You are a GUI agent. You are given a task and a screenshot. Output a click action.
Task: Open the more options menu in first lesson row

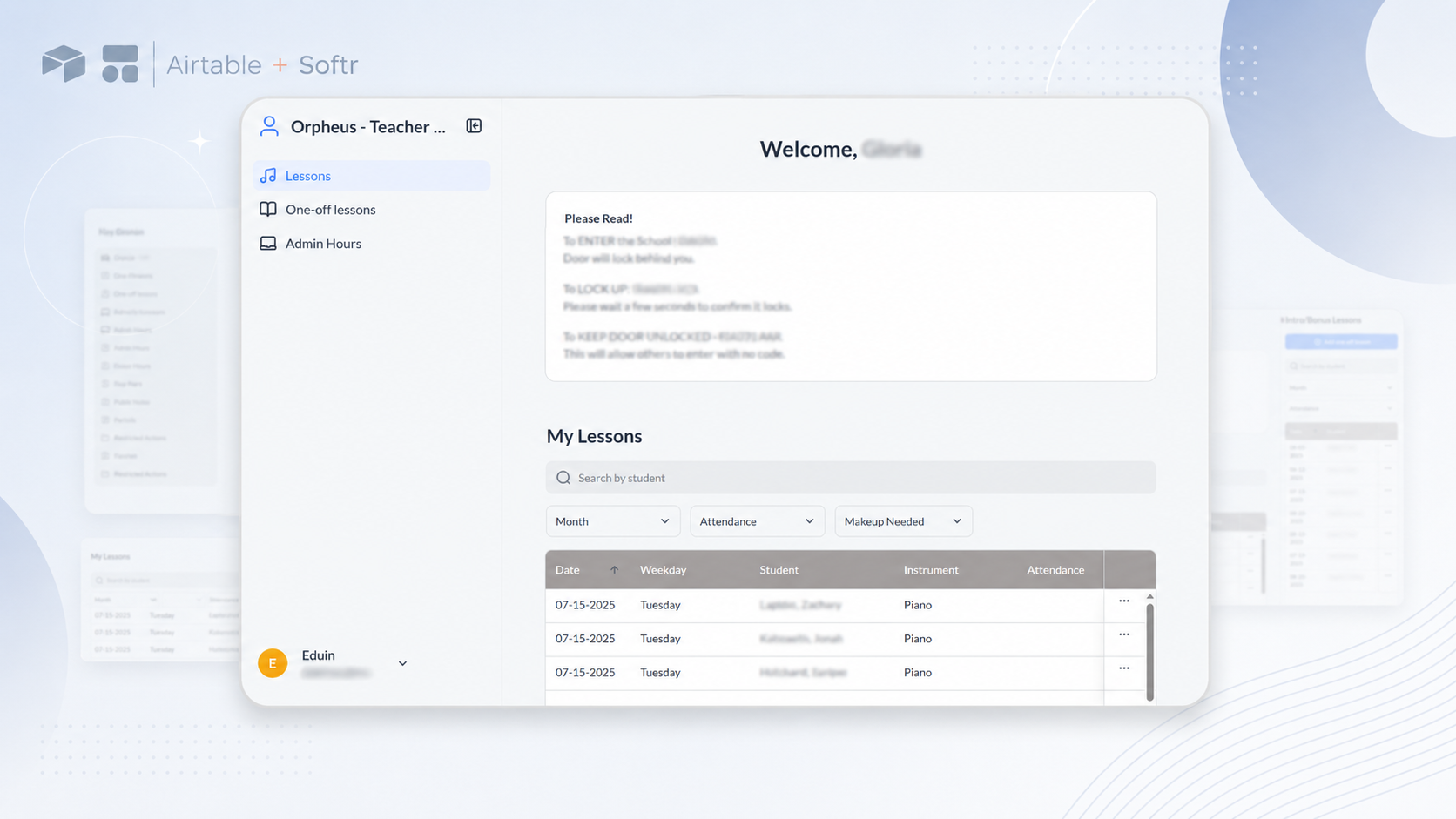point(1124,601)
